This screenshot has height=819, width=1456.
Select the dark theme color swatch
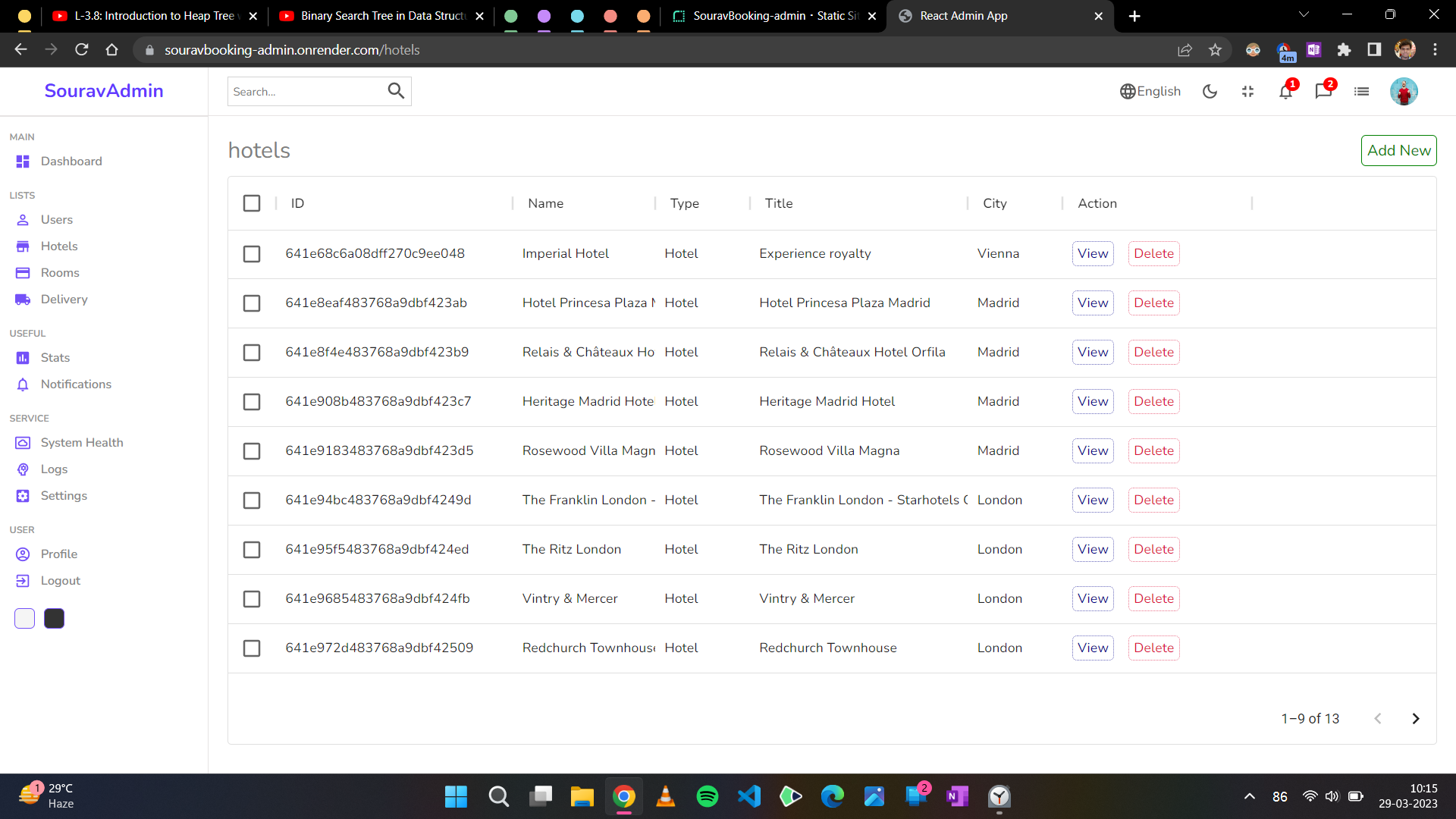54,618
